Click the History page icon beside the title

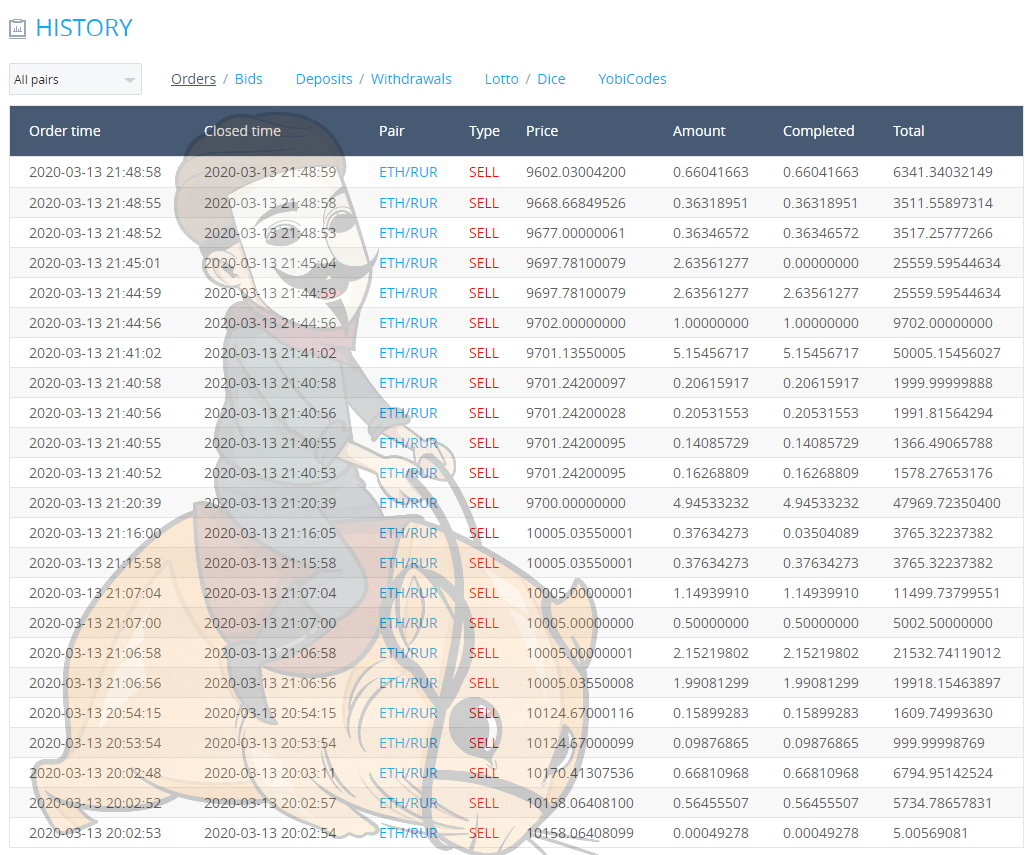(18, 29)
